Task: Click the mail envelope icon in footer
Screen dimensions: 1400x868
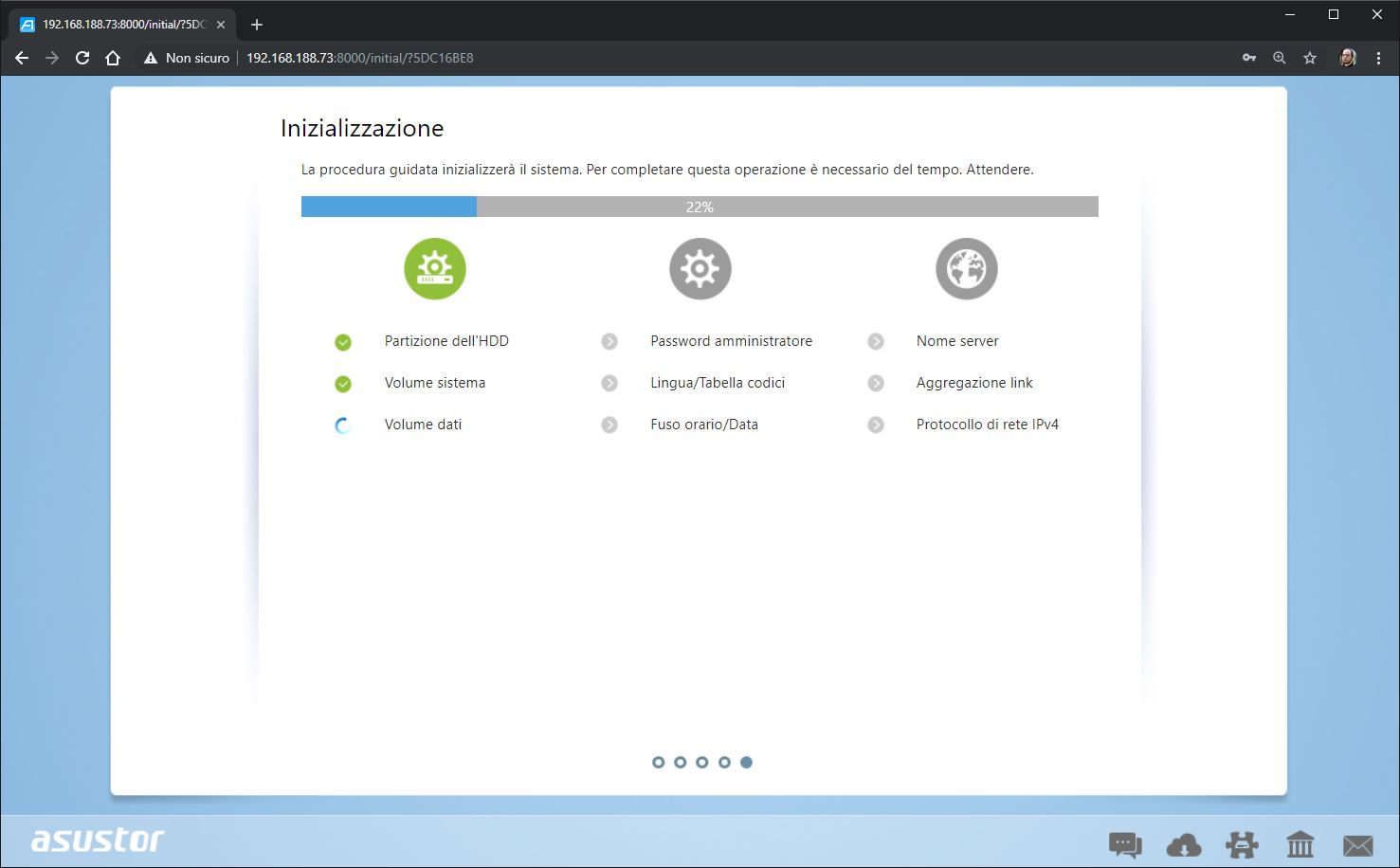Action: pos(1357,843)
